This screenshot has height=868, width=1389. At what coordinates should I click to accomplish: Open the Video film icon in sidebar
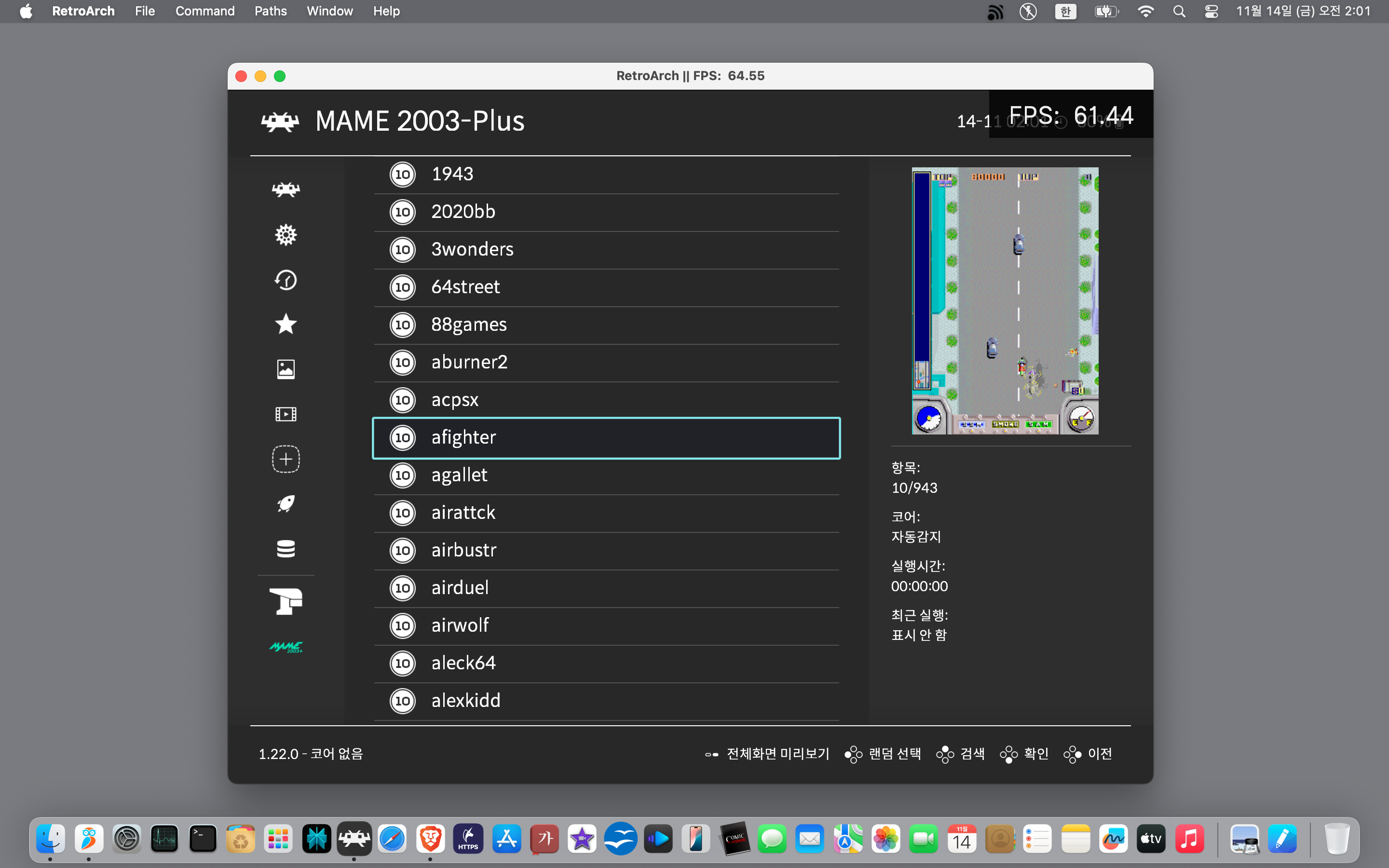pyautogui.click(x=285, y=414)
